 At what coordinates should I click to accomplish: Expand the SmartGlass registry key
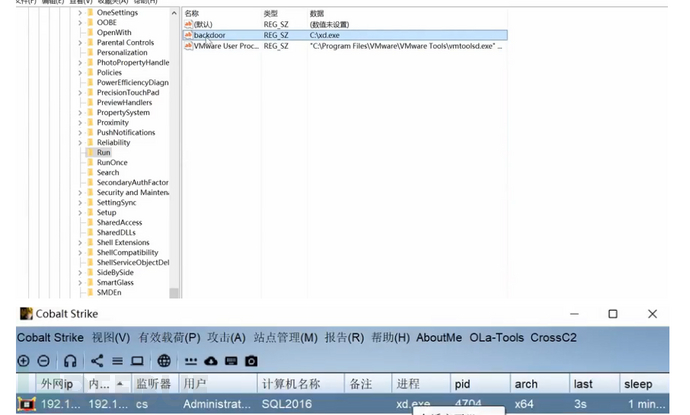pos(80,283)
